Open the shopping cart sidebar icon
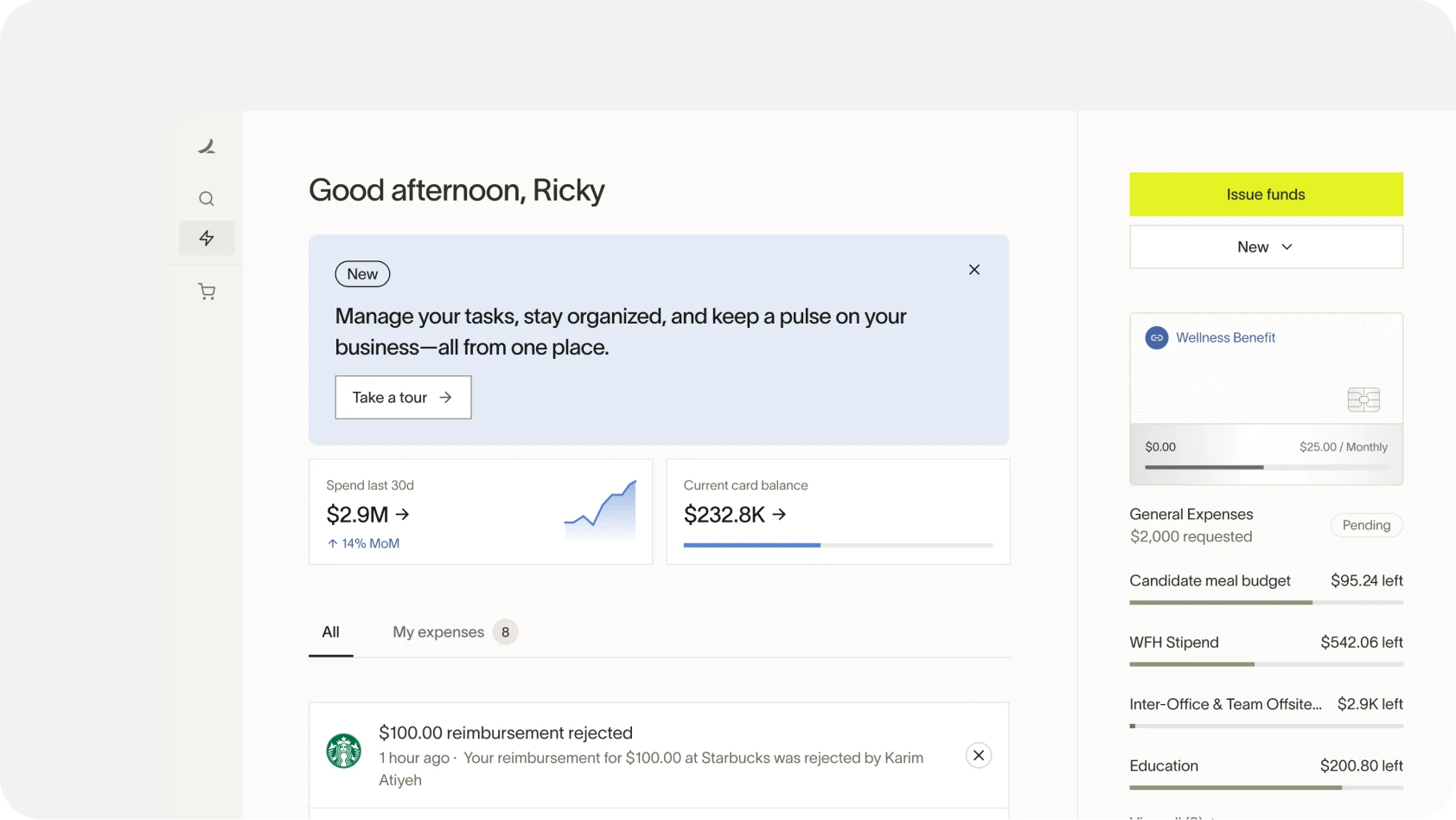 pyautogui.click(x=207, y=291)
